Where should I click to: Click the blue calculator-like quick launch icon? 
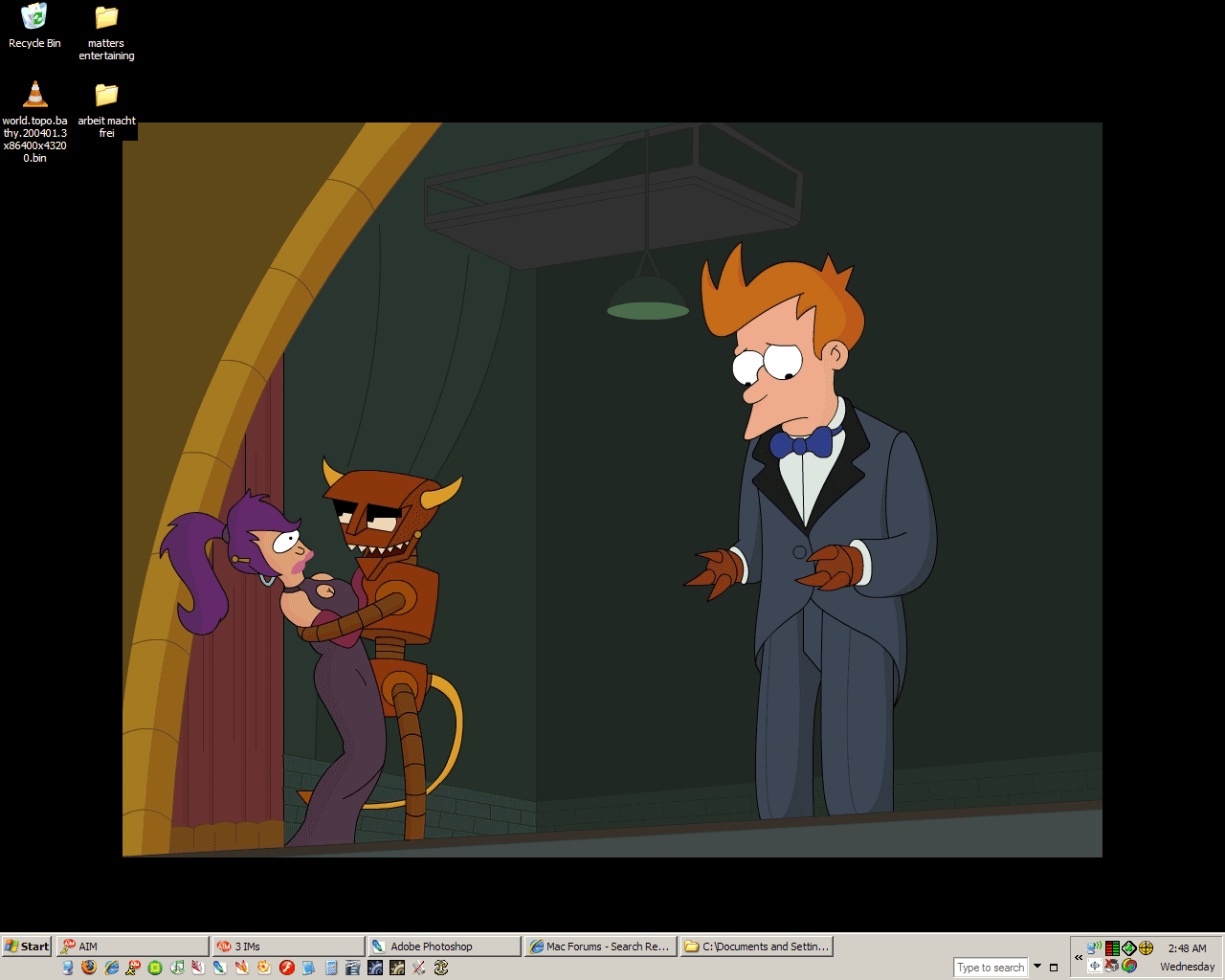tap(331, 968)
